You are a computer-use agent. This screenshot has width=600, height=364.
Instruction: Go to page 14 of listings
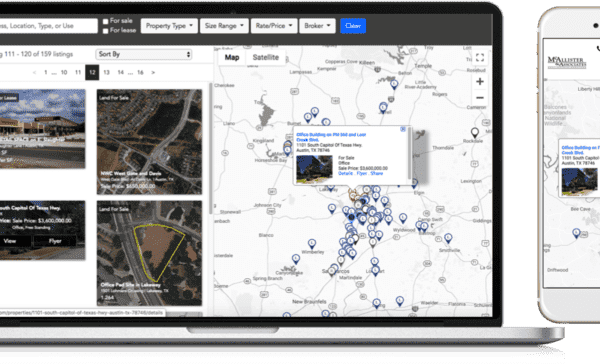(x=121, y=72)
